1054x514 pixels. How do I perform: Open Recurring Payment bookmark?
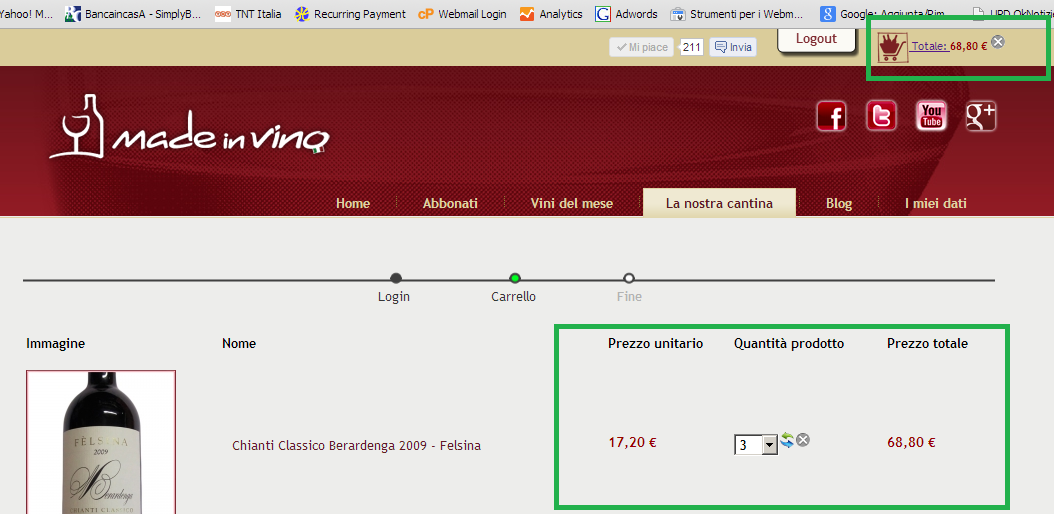(350, 13)
